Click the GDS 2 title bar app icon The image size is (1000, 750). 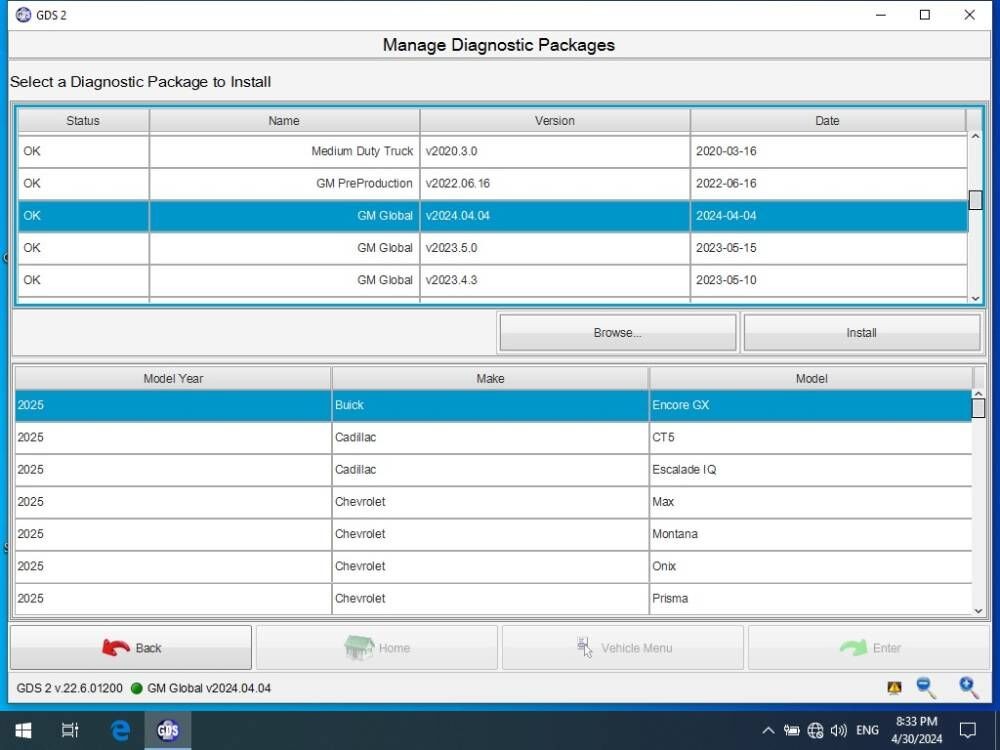point(23,15)
